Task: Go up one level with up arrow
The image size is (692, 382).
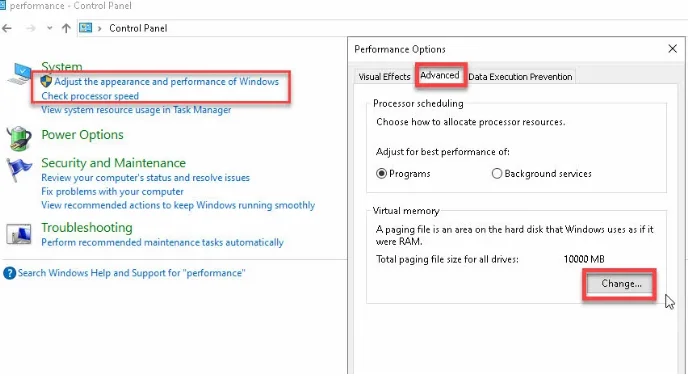Action: (66, 29)
